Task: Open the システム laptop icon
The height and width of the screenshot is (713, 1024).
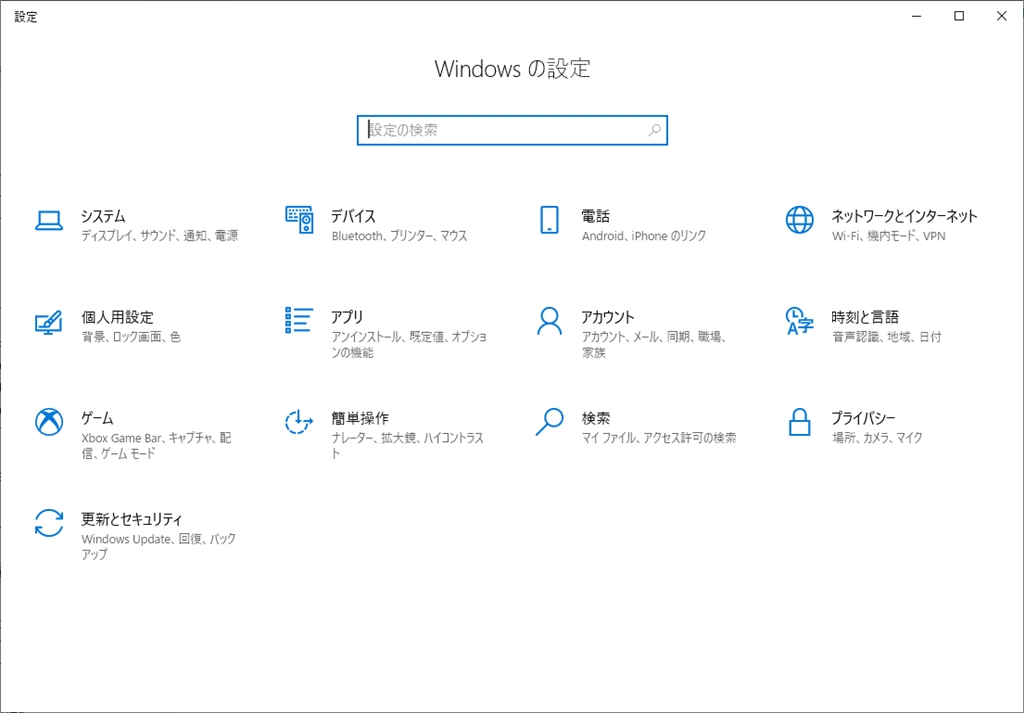Action: pos(49,221)
